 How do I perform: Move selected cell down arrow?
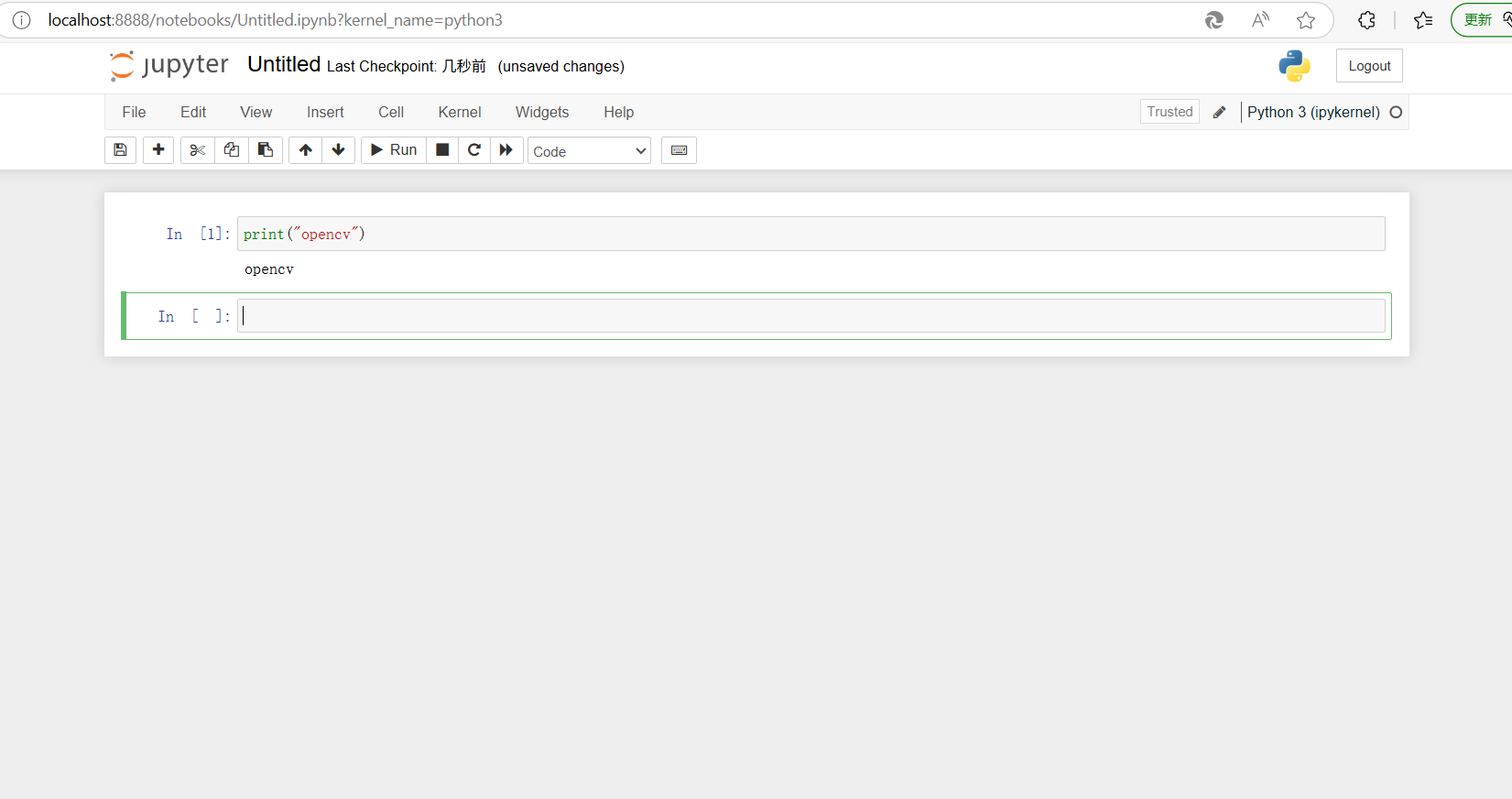pos(339,150)
